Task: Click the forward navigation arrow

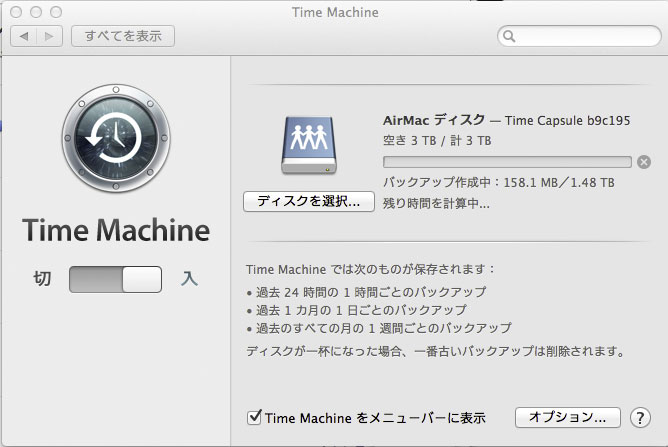Action: tap(49, 36)
